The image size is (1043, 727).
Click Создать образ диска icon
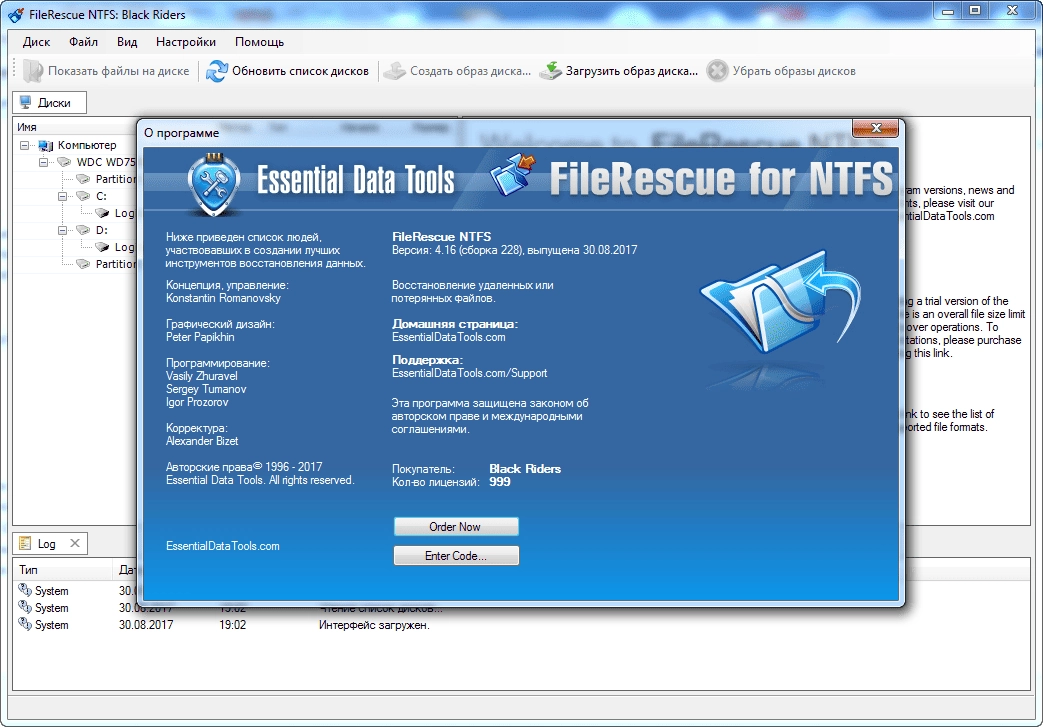click(x=394, y=71)
